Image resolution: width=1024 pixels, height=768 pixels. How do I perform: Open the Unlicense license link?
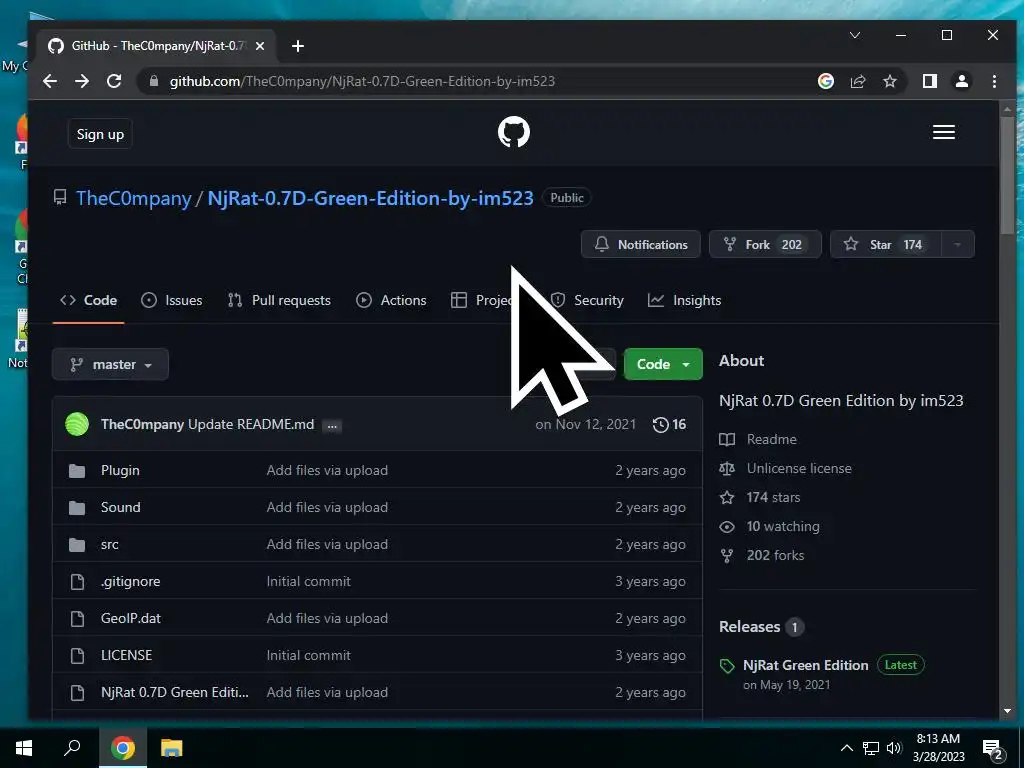(x=786, y=468)
